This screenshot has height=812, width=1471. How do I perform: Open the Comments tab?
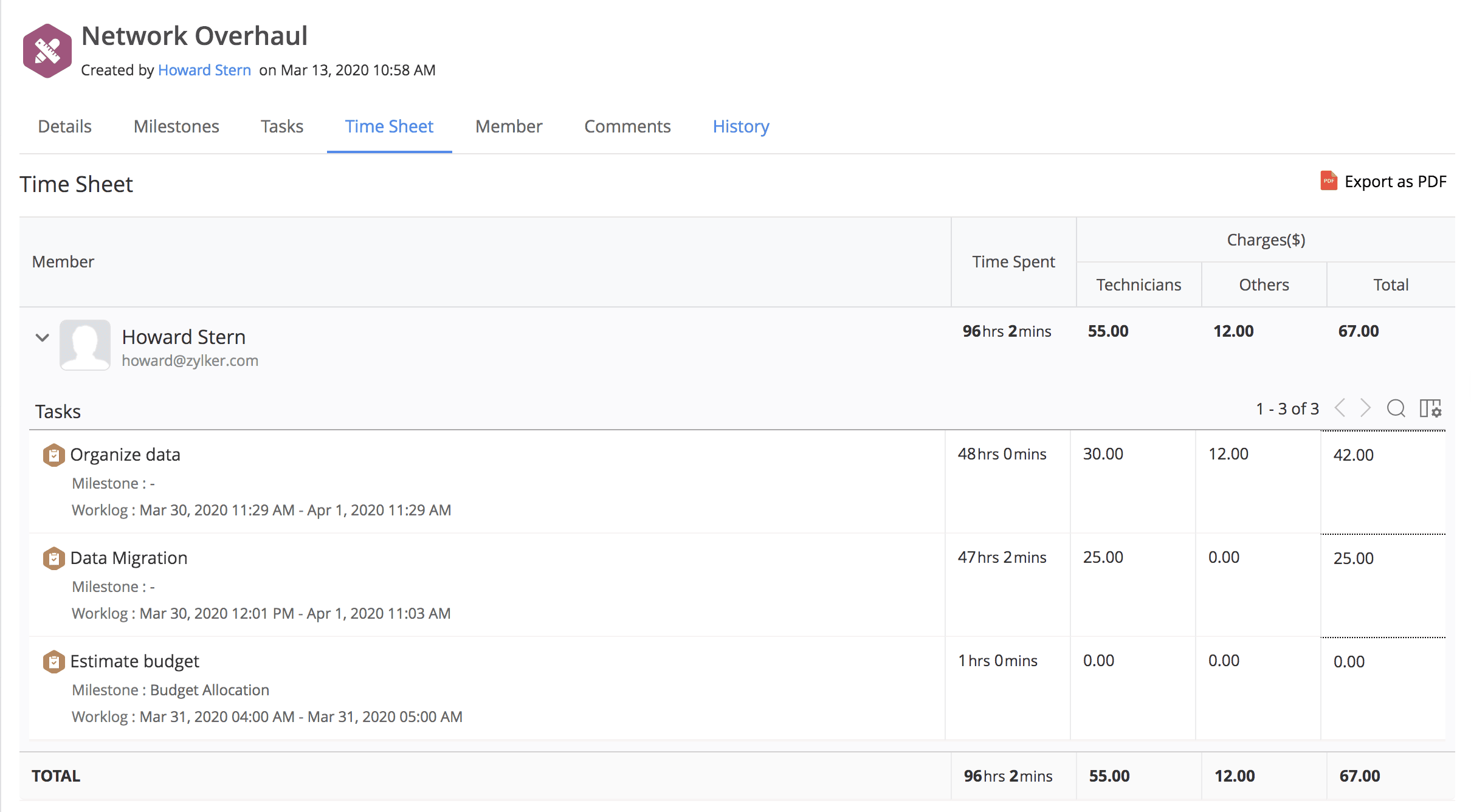click(x=627, y=126)
